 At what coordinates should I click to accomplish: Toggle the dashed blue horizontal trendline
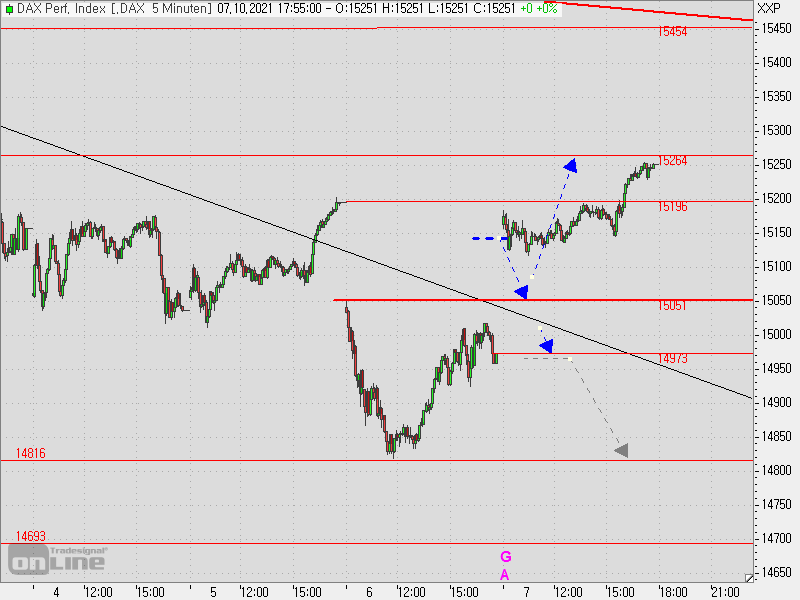pos(488,238)
